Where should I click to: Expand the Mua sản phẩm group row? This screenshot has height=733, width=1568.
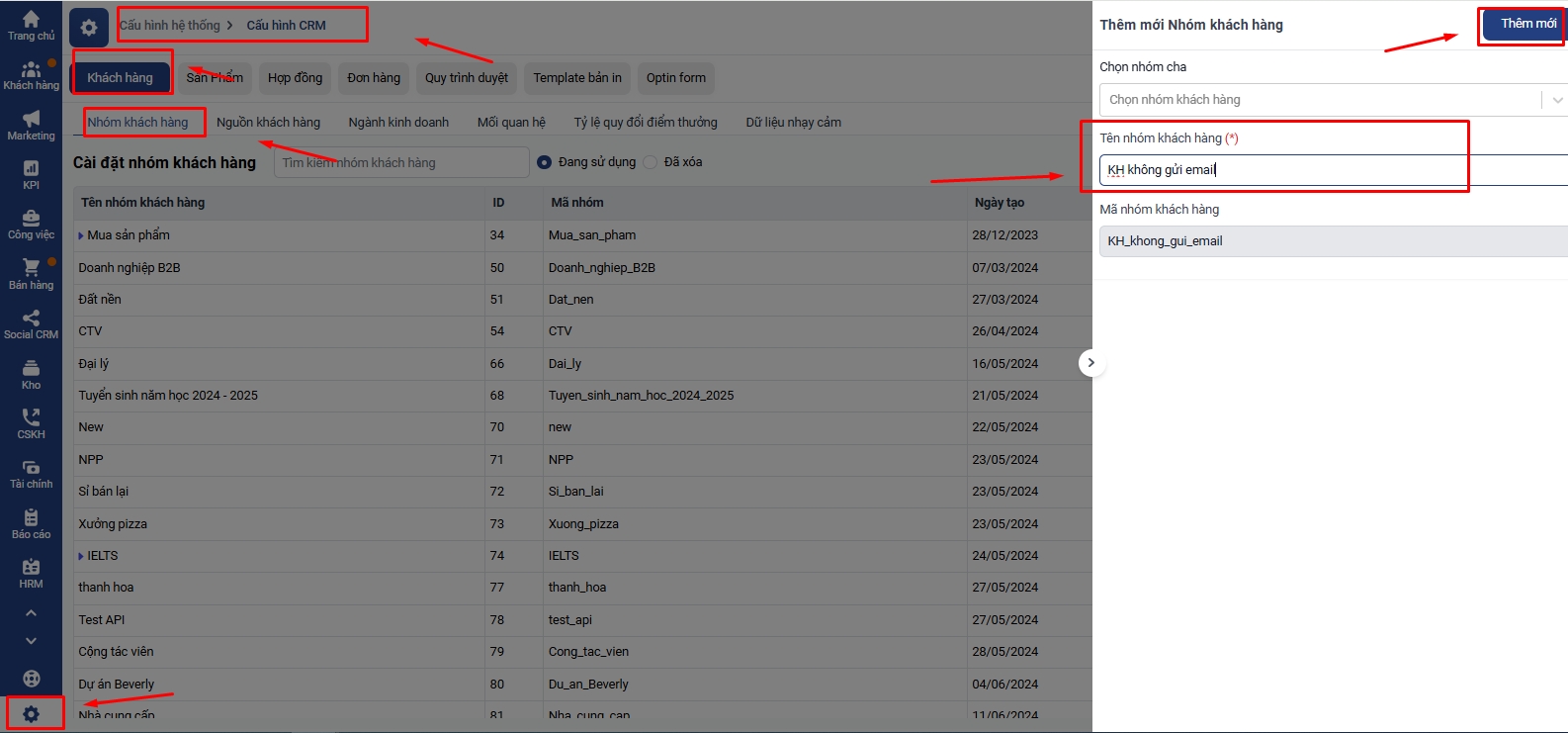click(x=81, y=235)
